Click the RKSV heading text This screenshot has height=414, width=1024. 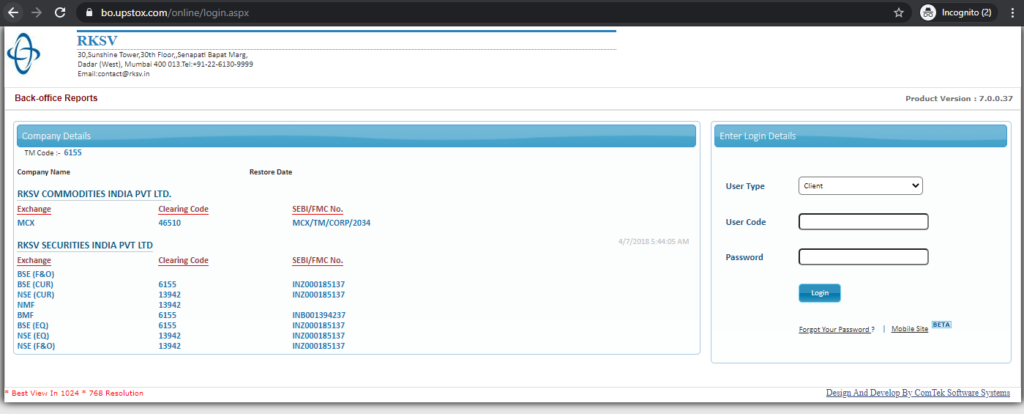tap(97, 40)
